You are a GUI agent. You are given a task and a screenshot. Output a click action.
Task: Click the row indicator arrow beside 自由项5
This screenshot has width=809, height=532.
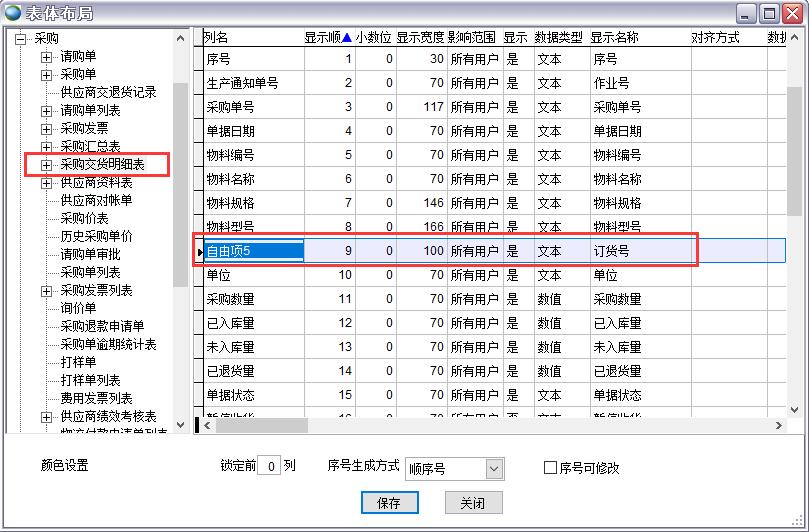pos(200,252)
